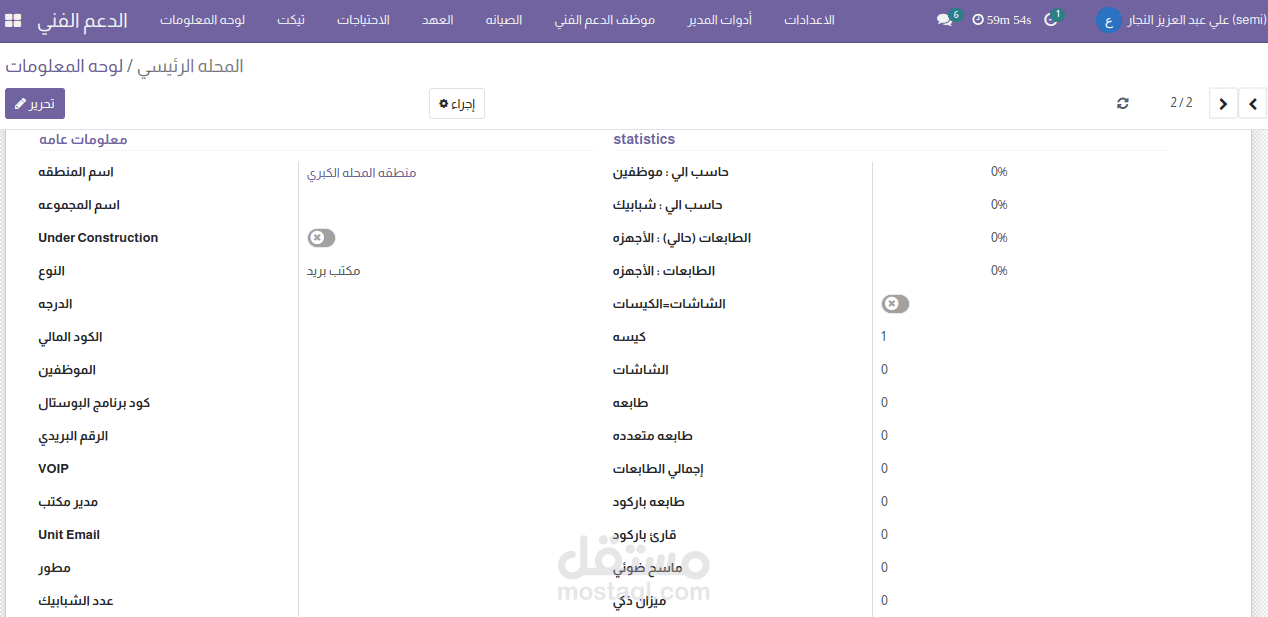
Task: Open the apps grid menu icon
Action: [x=13, y=21]
